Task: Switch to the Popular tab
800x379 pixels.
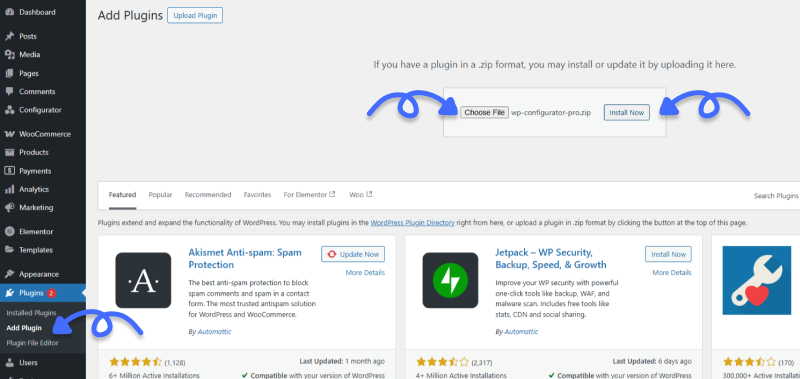Action: [x=160, y=195]
